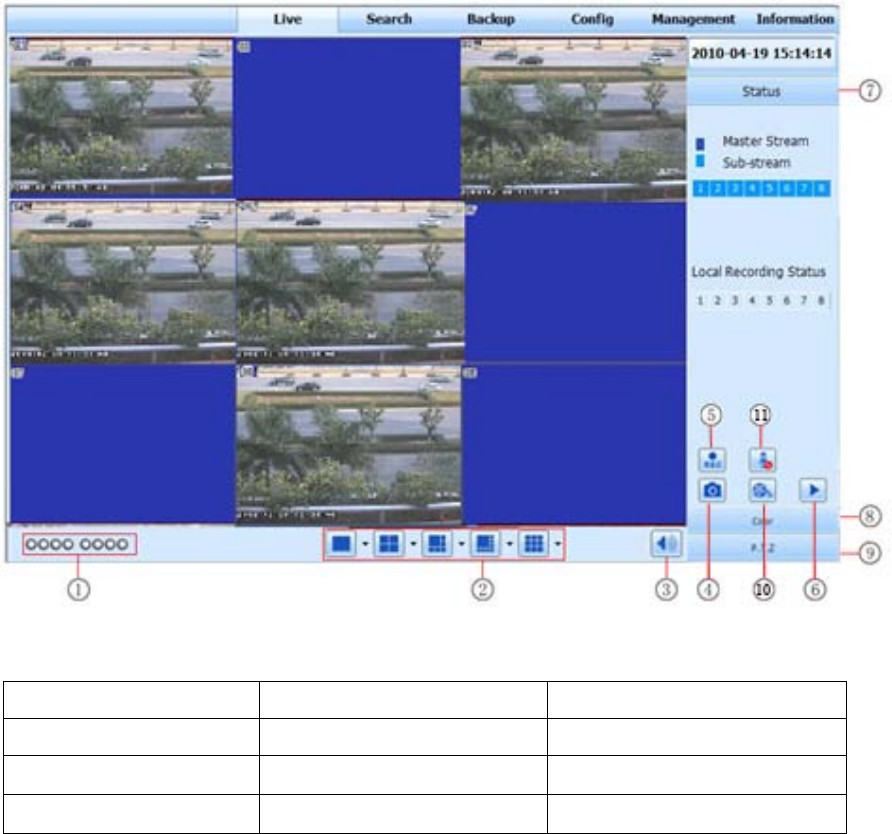
Task: Take a snapshot with the camera icon
Action: [x=712, y=490]
